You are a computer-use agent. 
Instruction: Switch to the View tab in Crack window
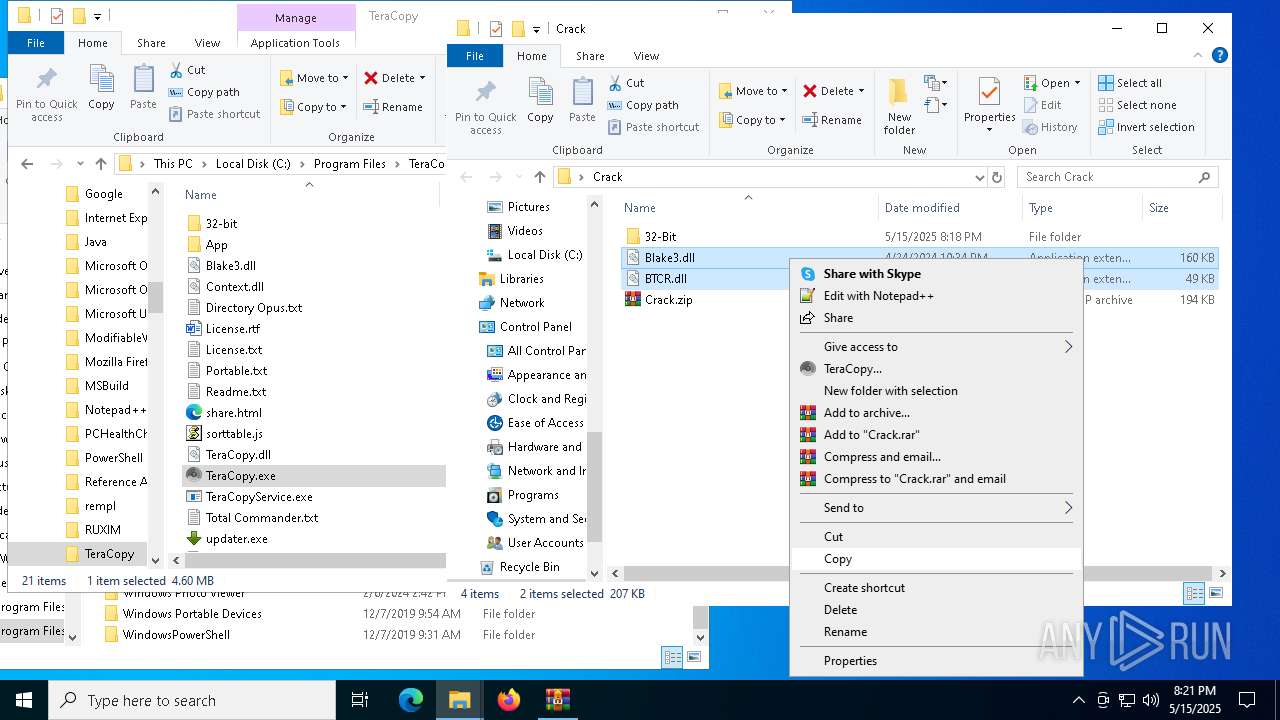pyautogui.click(x=646, y=56)
